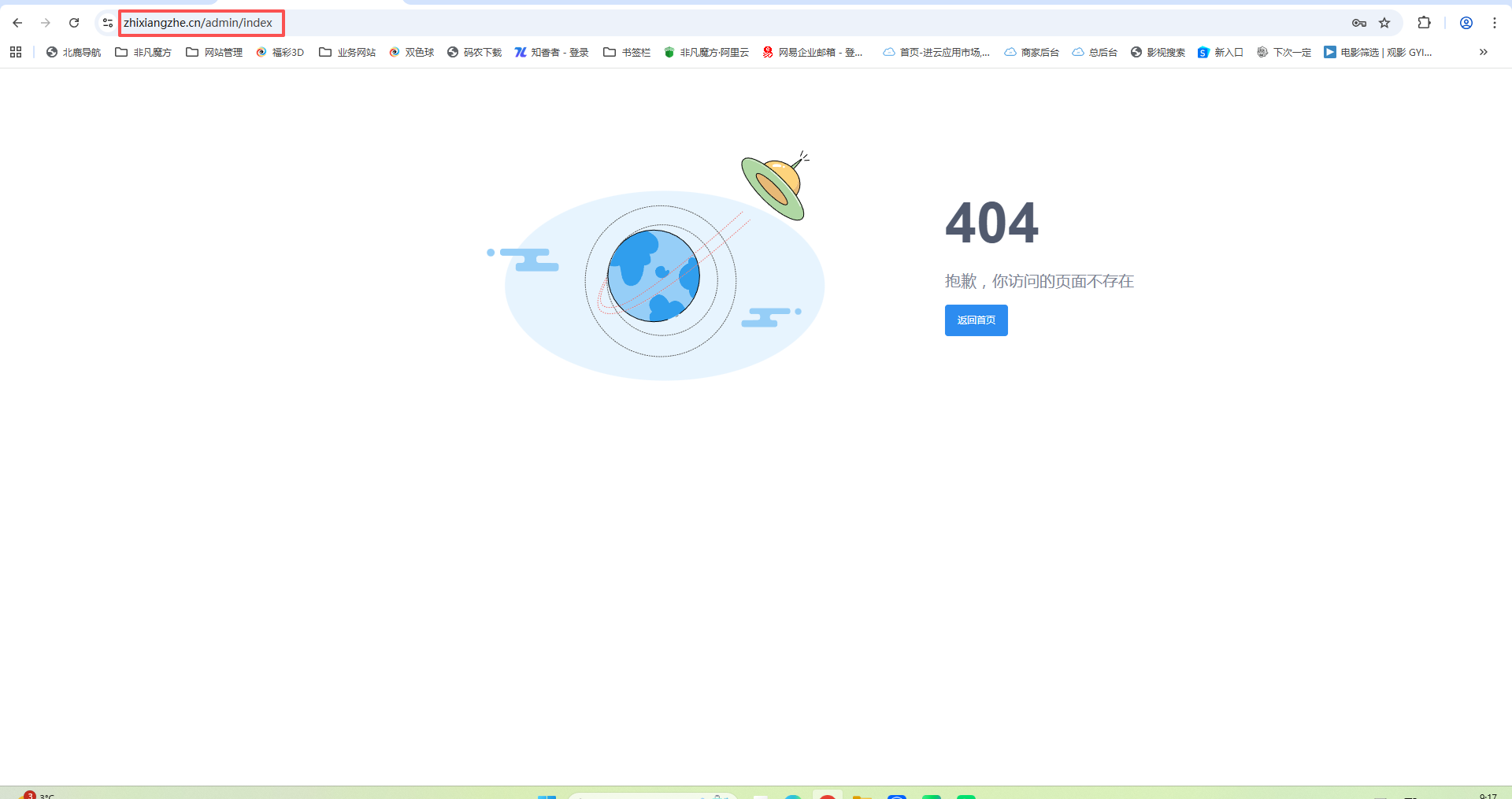Expand the hidden bookmarks chevron
The width and height of the screenshot is (1512, 799).
tap(1483, 52)
